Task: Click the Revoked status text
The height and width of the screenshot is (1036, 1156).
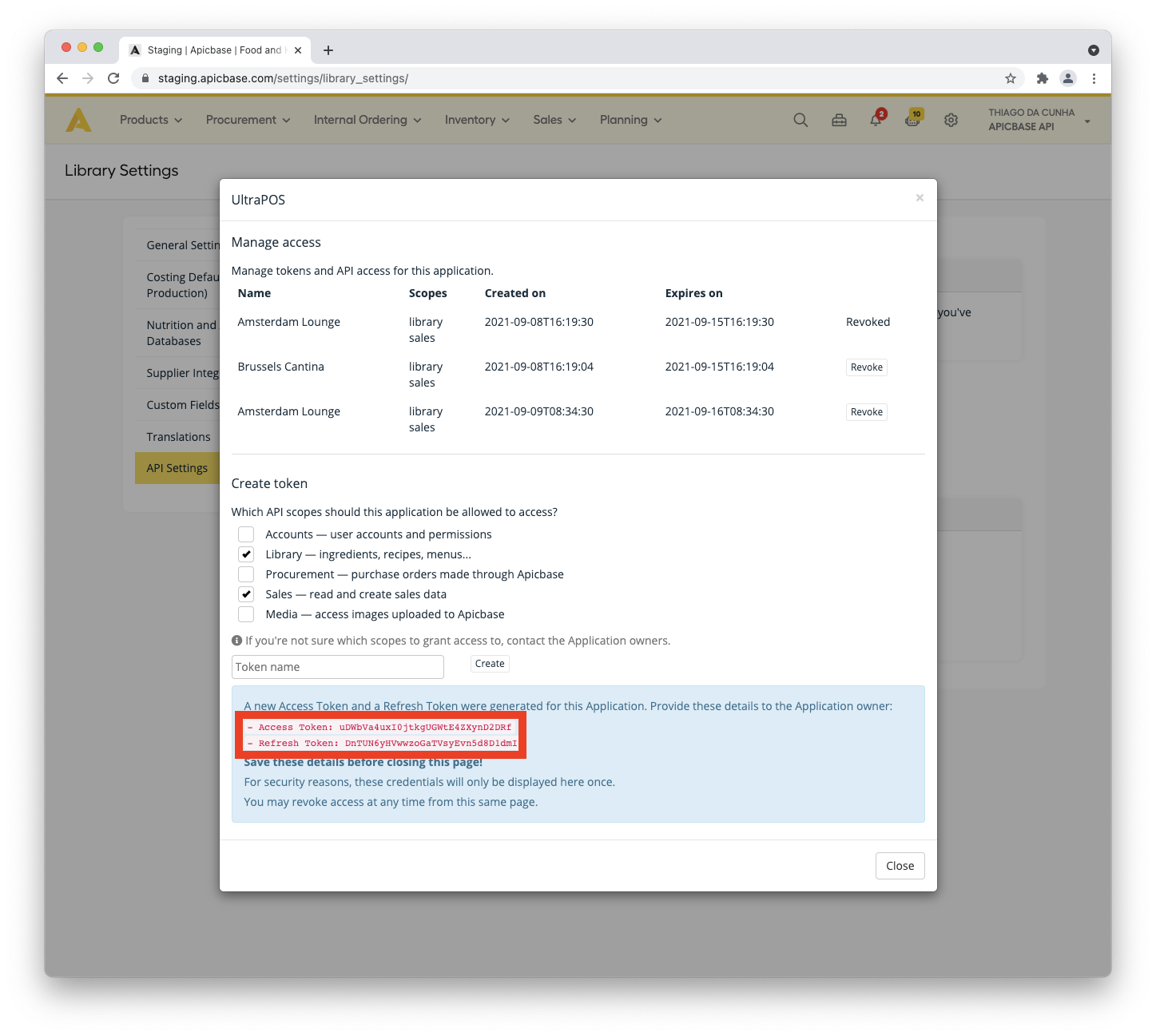Action: pyautogui.click(x=868, y=322)
